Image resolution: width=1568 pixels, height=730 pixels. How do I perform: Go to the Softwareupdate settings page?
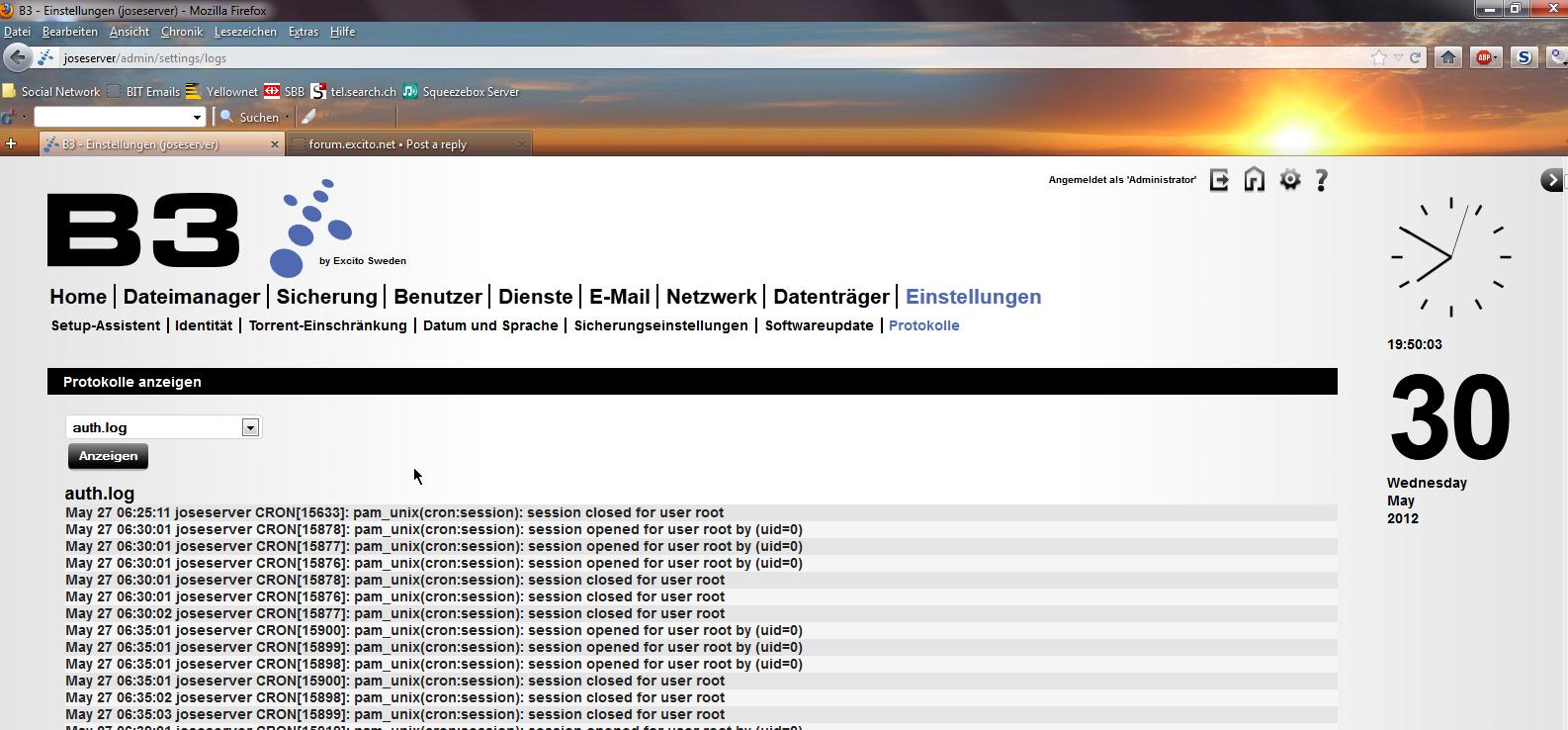[819, 325]
